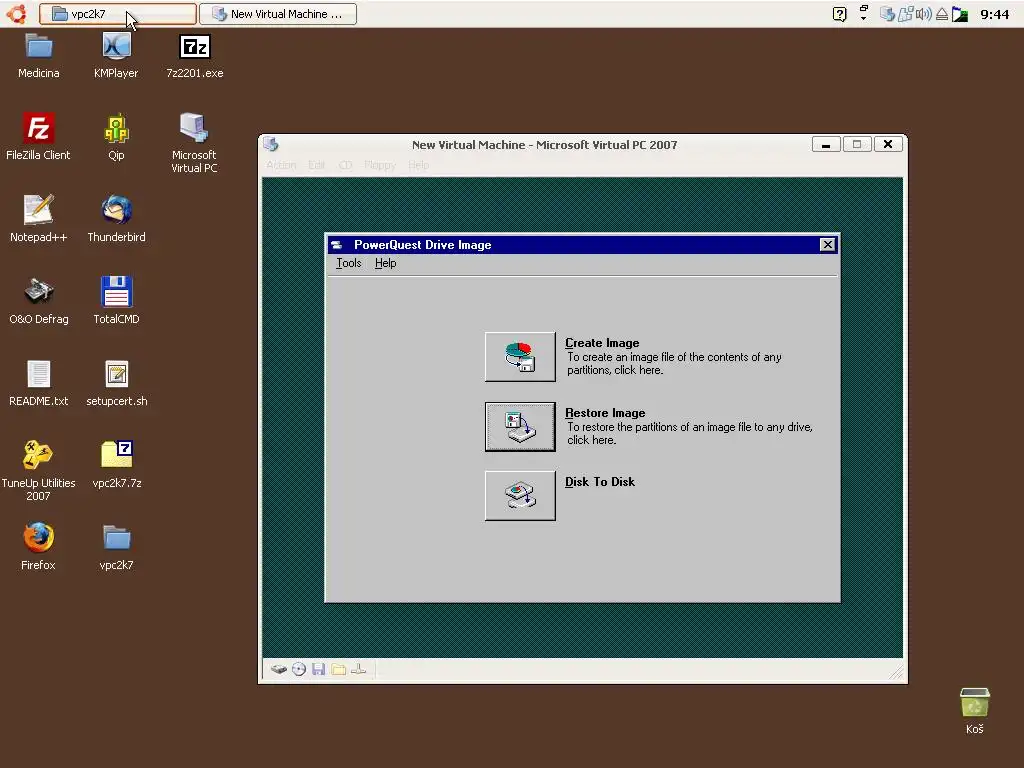Select the Notepad++ desktop icon
Image resolution: width=1024 pixels, height=768 pixels.
click(39, 219)
